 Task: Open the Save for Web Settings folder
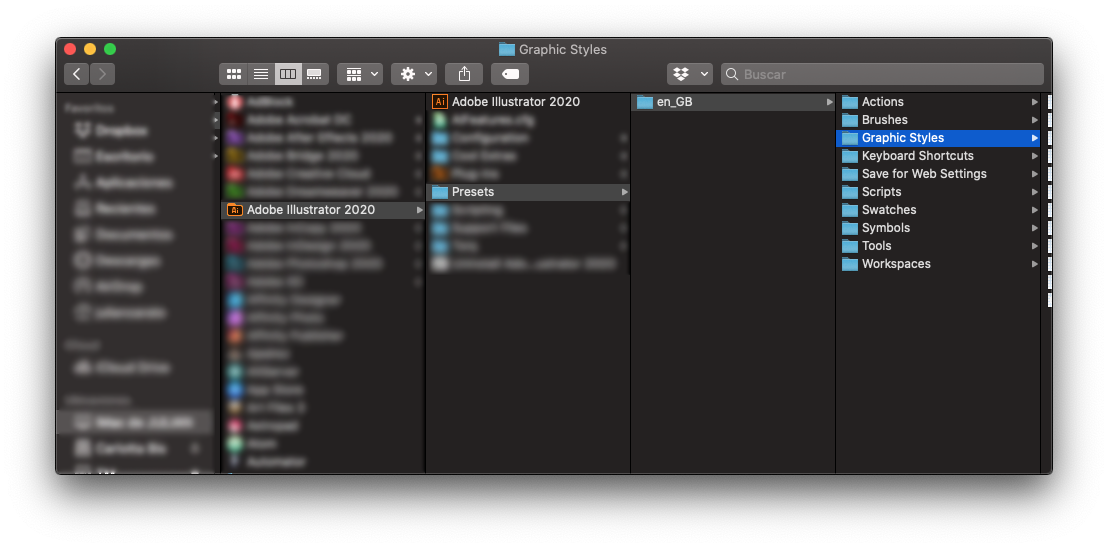[938, 174]
